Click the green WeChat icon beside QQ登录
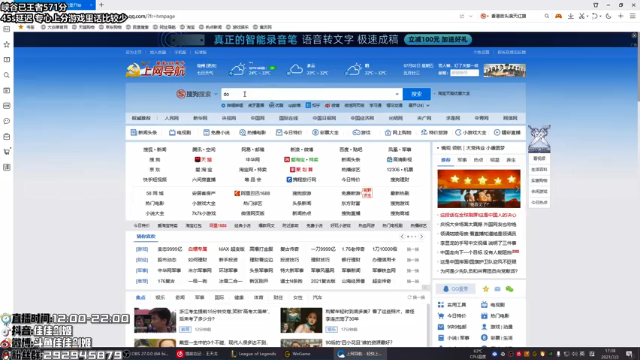 click(509, 289)
